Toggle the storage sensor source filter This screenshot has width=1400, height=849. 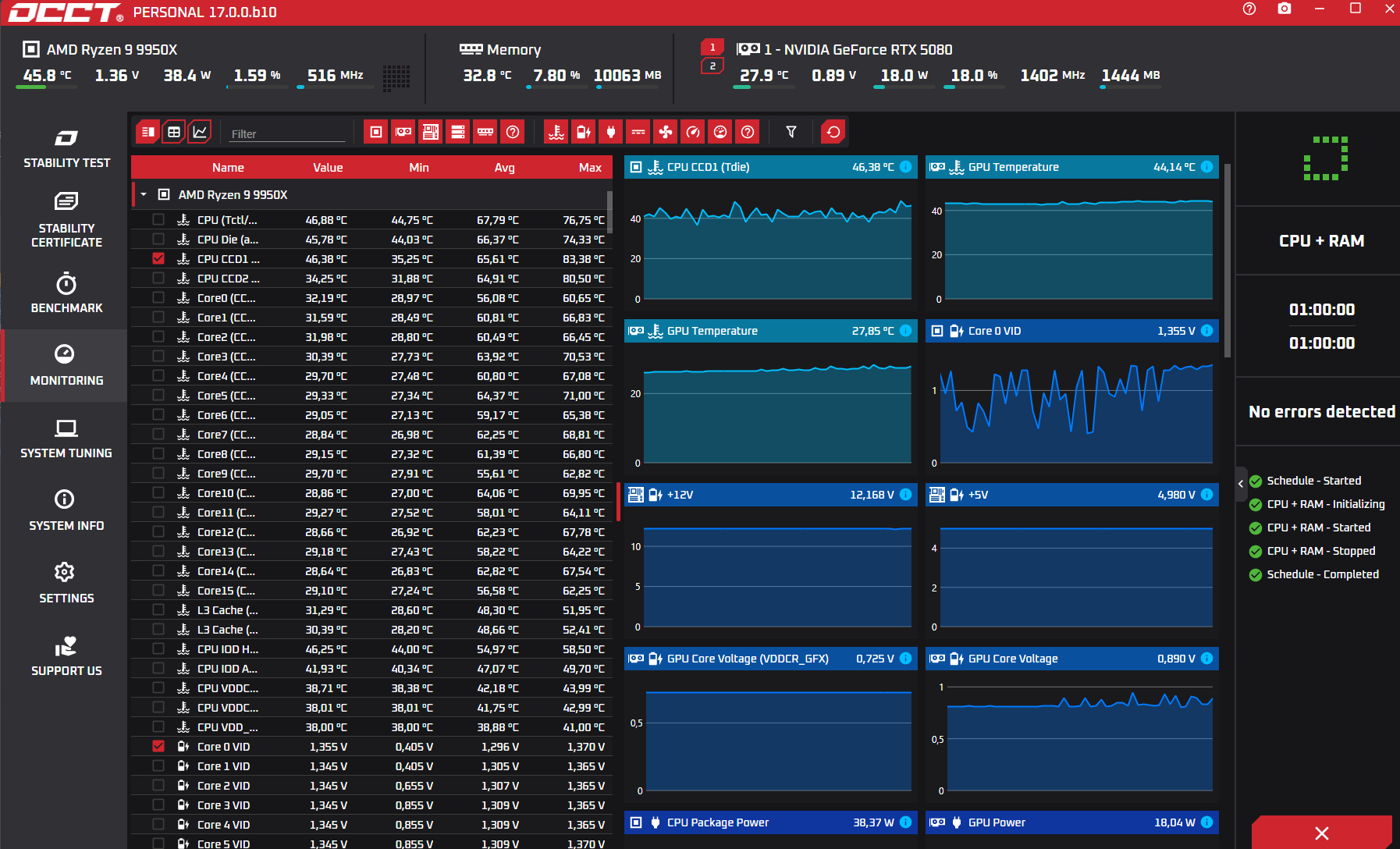(458, 132)
